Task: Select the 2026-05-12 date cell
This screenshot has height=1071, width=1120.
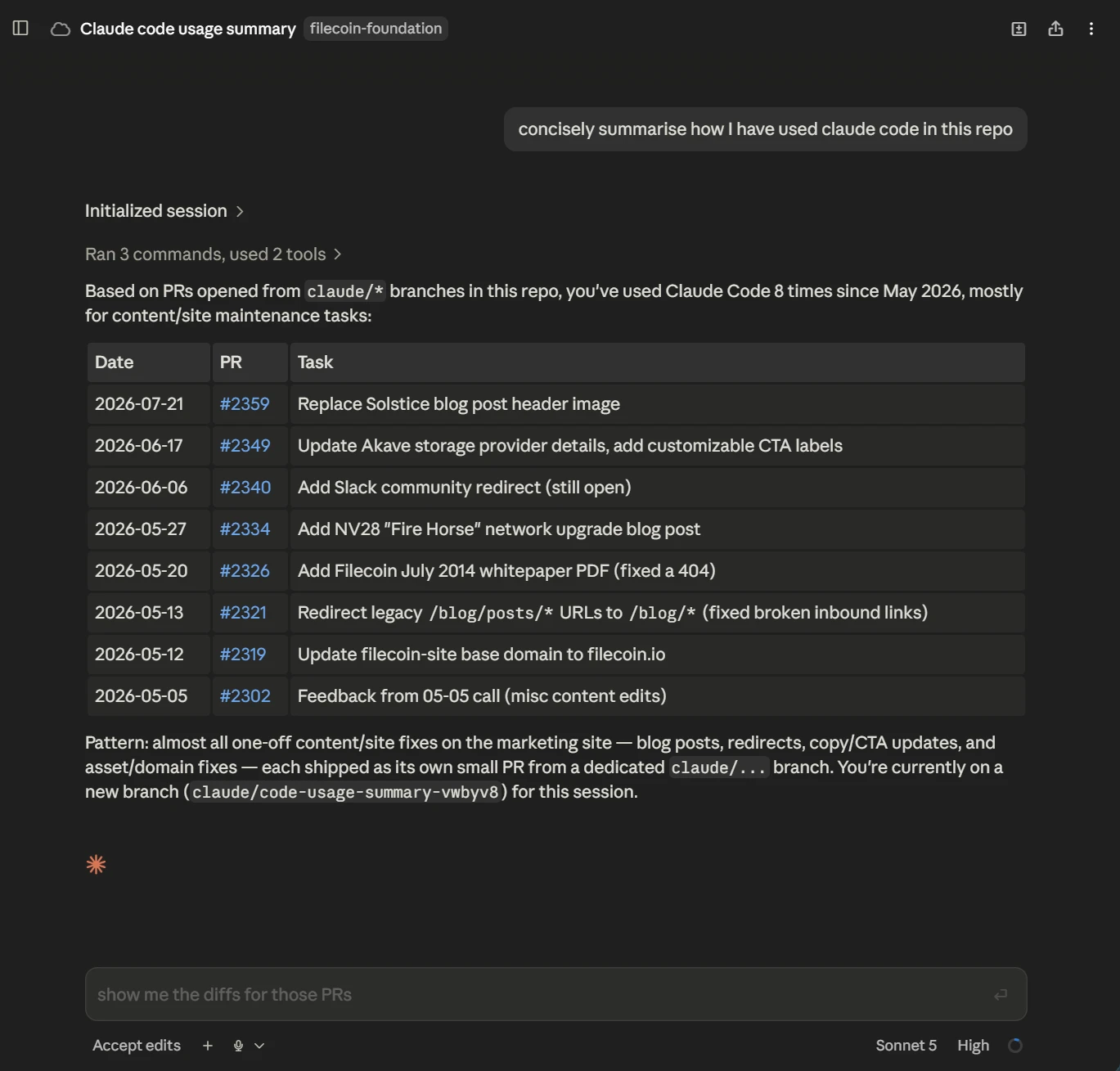Action: (149, 655)
